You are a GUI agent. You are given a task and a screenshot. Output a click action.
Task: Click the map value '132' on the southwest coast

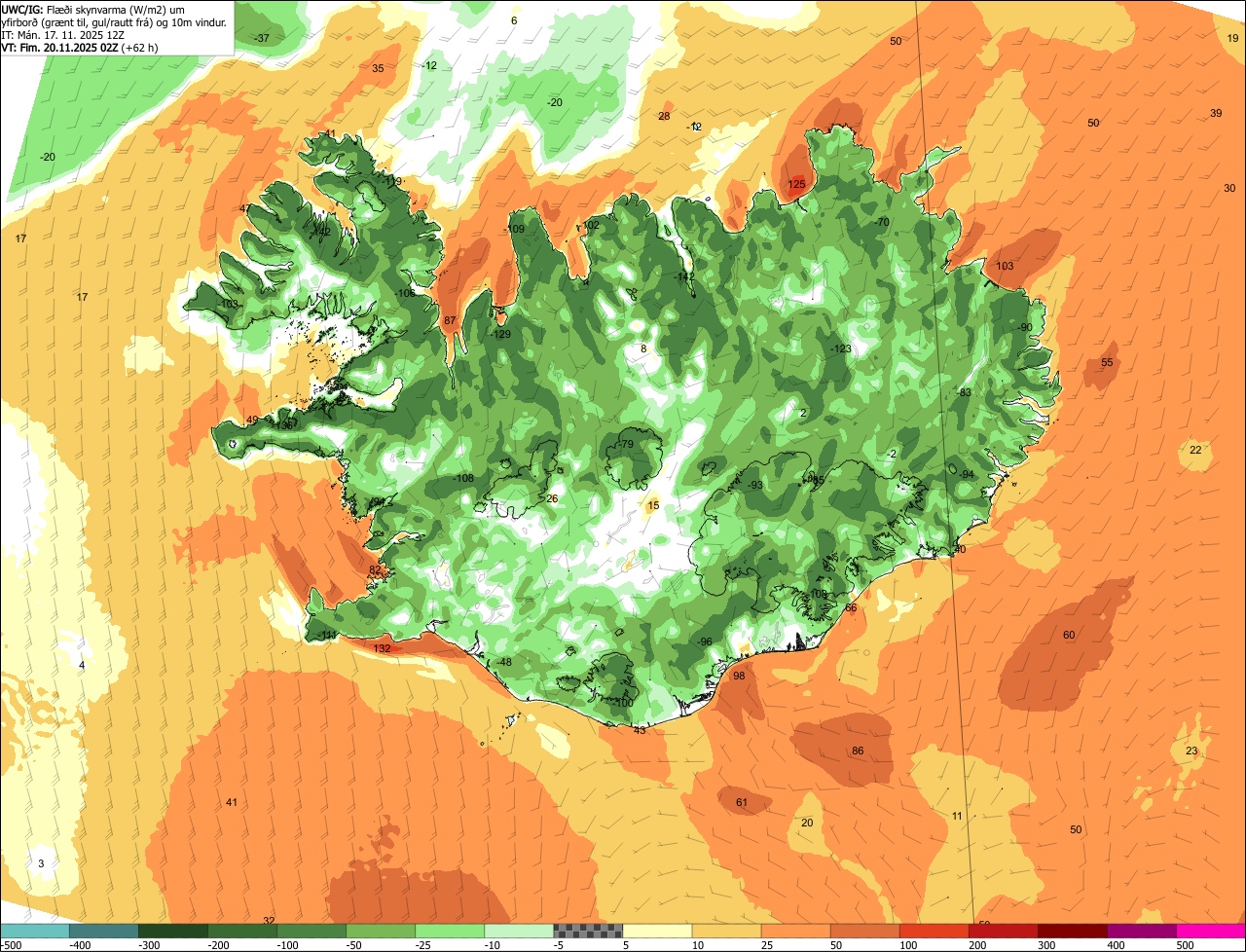click(x=382, y=648)
